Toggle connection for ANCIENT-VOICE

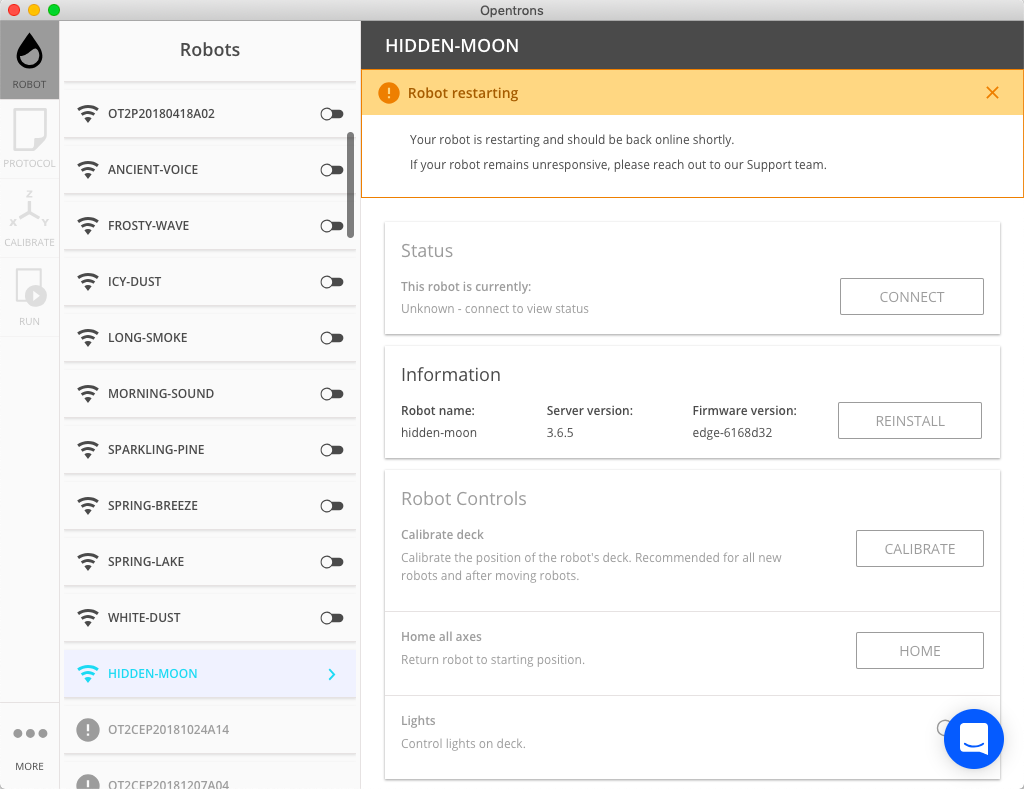pos(332,170)
